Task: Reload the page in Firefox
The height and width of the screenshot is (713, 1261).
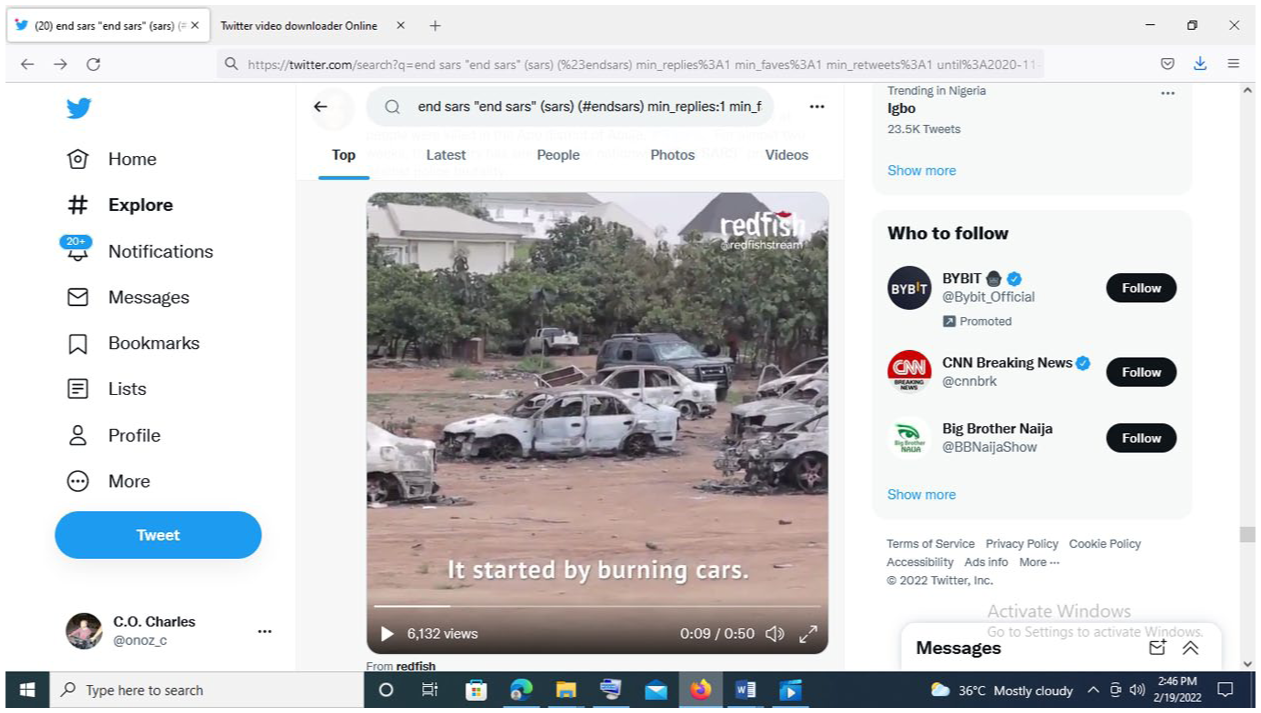Action: [x=93, y=64]
